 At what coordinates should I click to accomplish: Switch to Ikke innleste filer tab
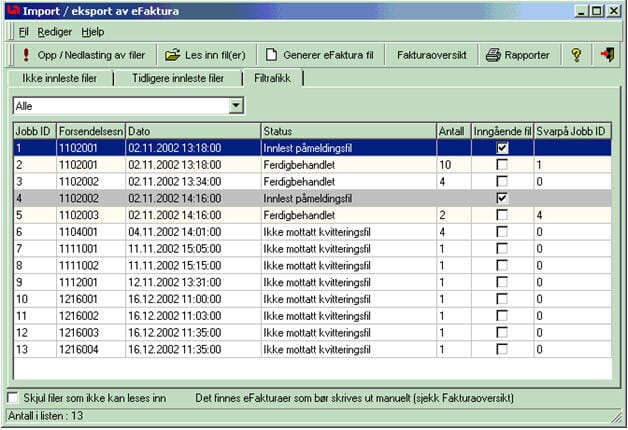click(59, 78)
